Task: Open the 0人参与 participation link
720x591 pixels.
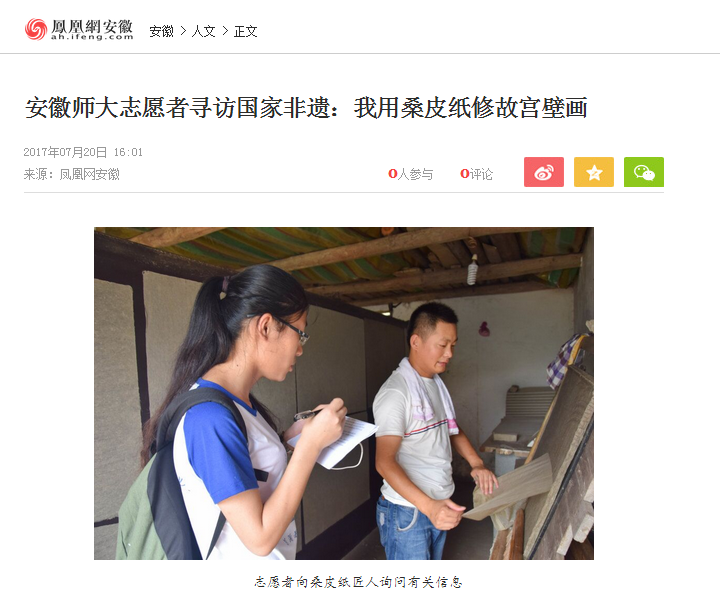Action: pos(411,174)
